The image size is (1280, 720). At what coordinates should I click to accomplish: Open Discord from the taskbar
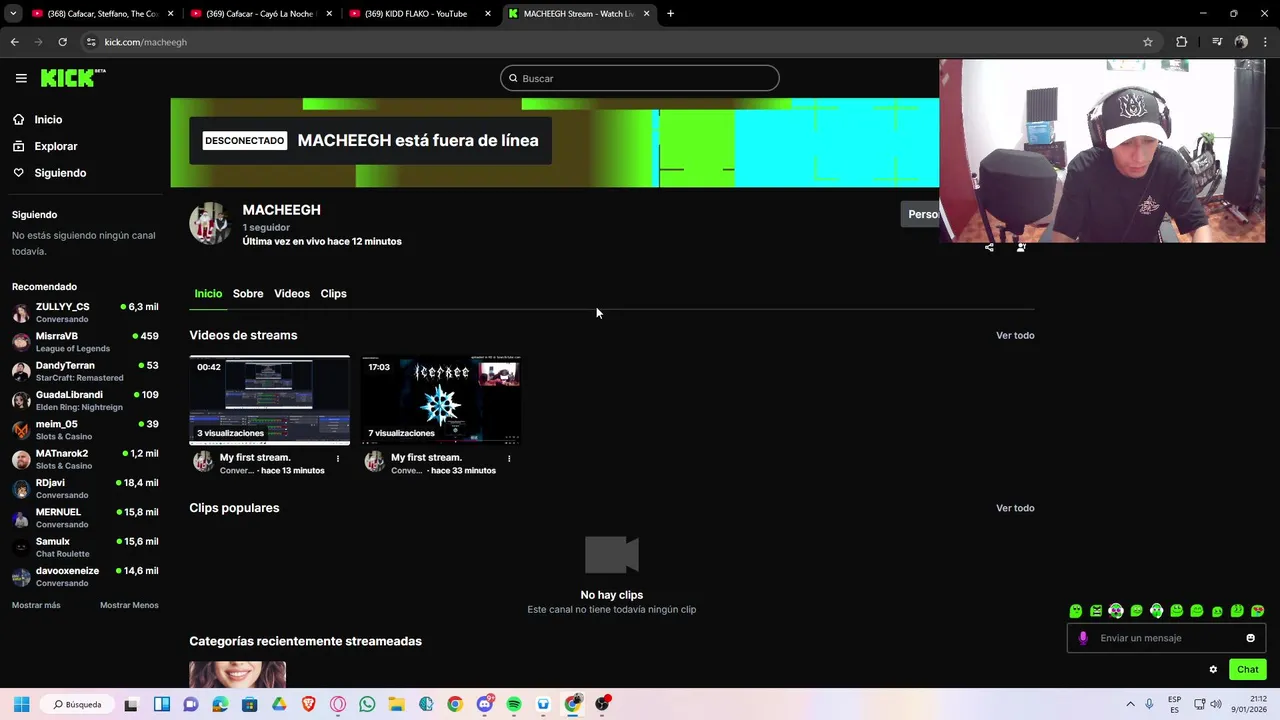pos(485,704)
